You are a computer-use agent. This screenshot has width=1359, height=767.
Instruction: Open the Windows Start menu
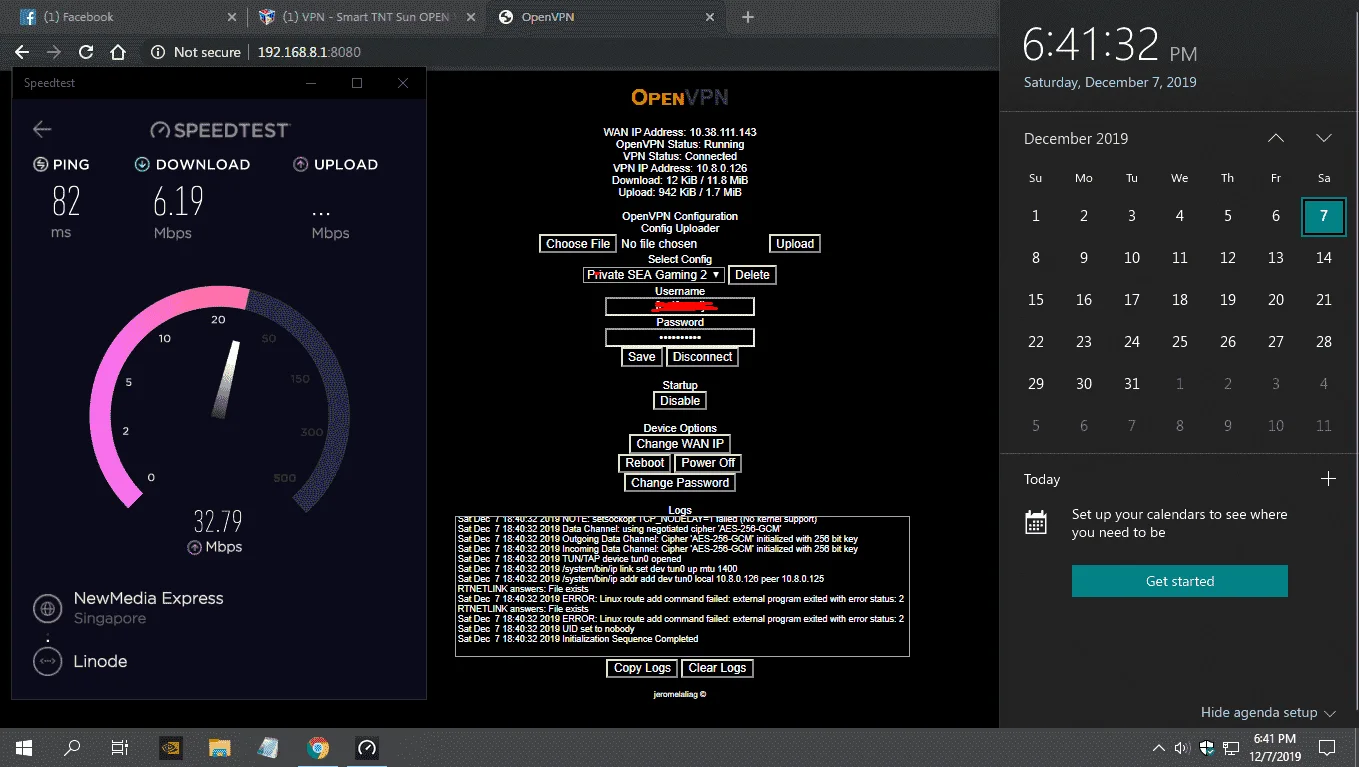(x=24, y=747)
